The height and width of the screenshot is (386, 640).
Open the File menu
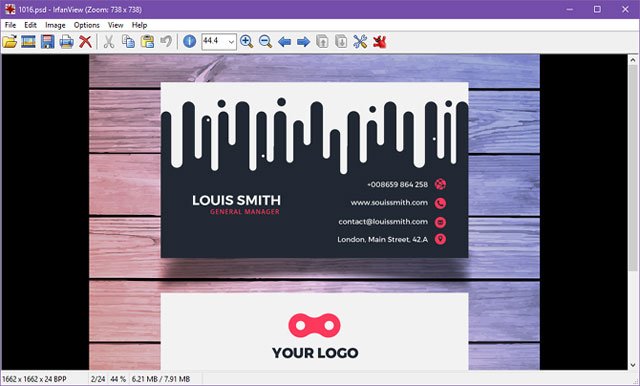(10, 25)
